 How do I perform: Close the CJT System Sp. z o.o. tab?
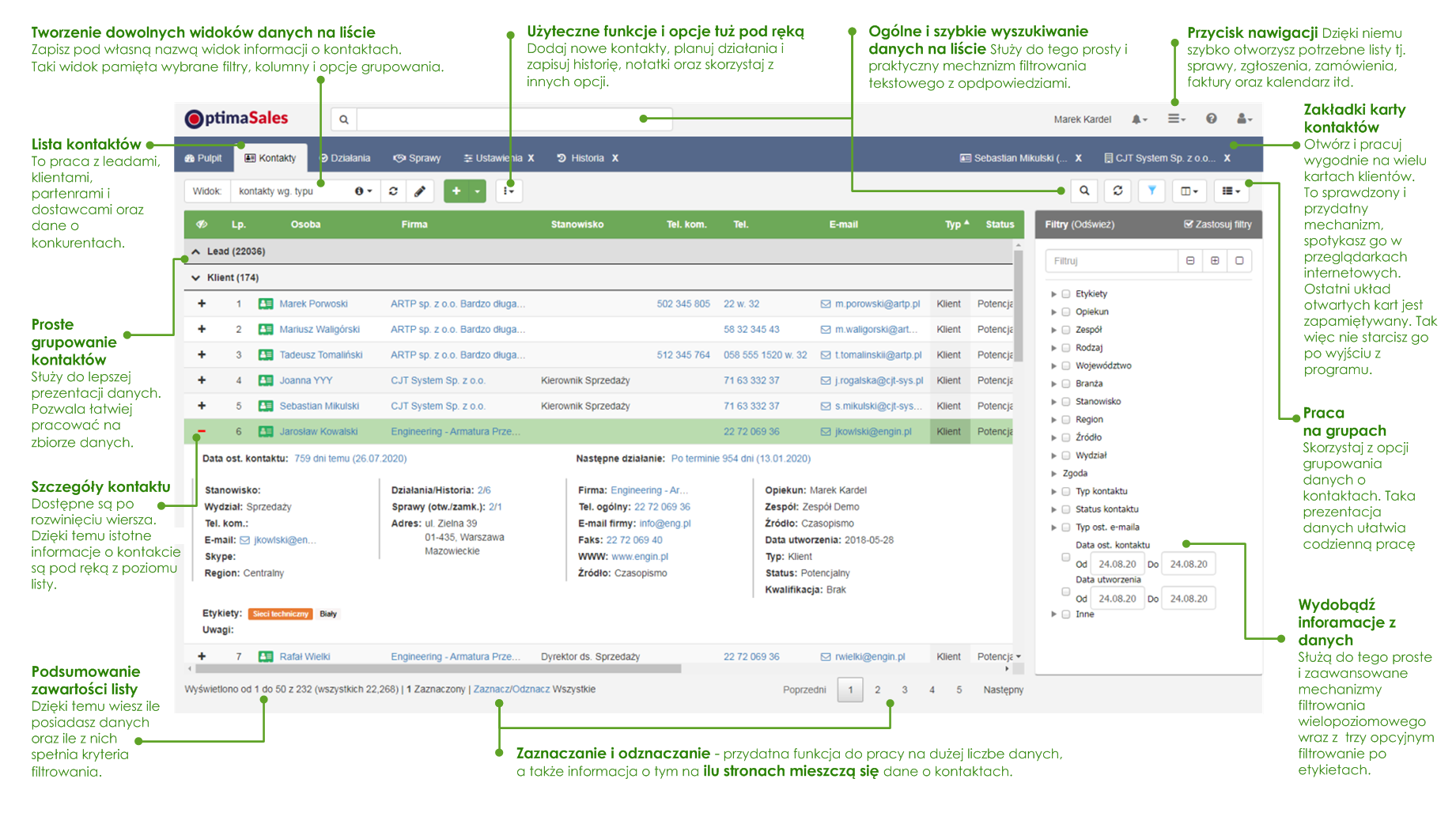(1227, 158)
